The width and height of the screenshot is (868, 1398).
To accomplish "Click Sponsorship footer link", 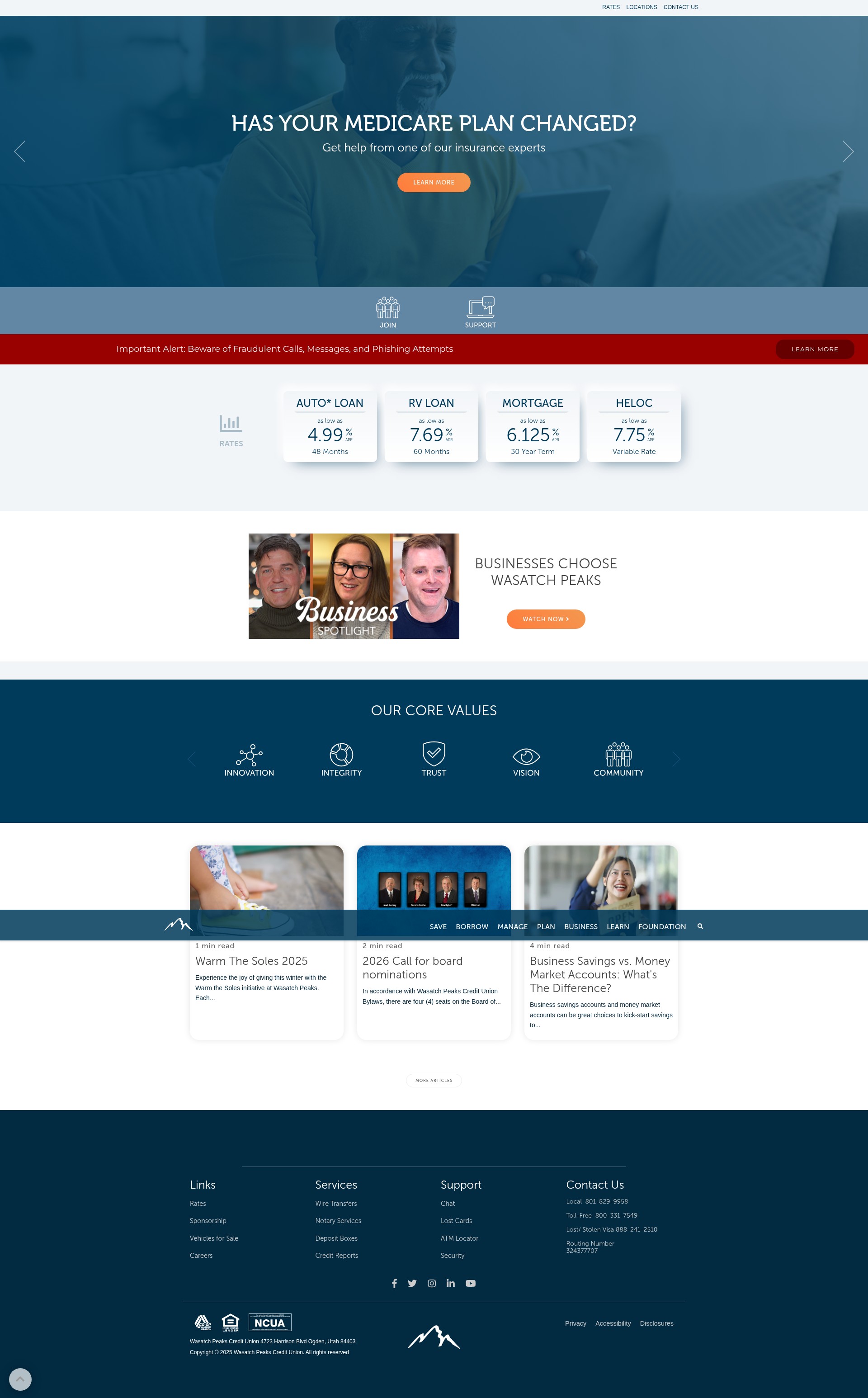I will point(208,1221).
